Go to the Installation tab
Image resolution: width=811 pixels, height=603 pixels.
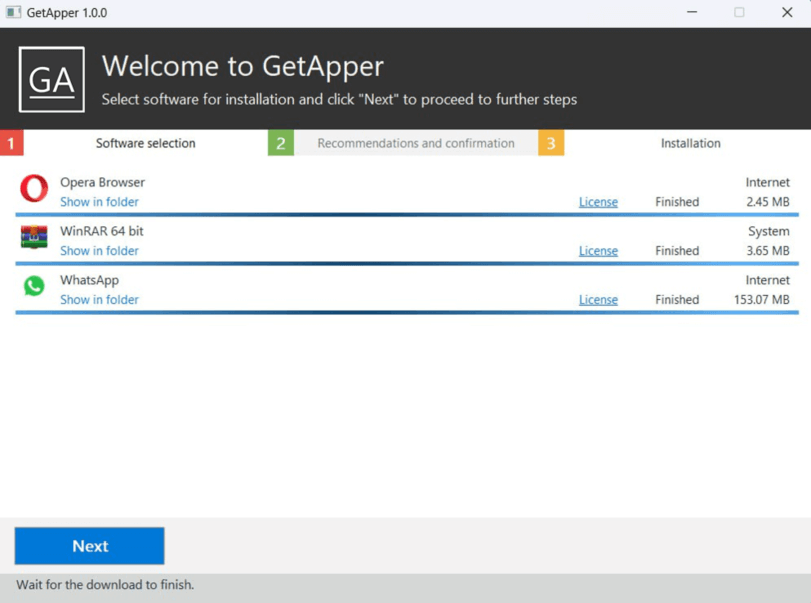690,143
